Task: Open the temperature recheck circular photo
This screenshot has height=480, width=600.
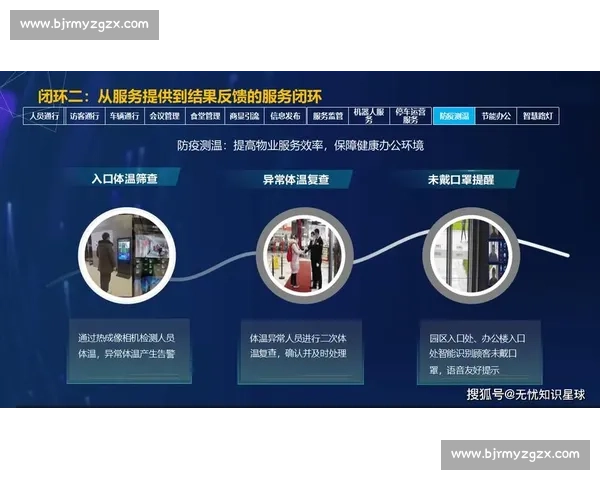Action: (x=305, y=255)
